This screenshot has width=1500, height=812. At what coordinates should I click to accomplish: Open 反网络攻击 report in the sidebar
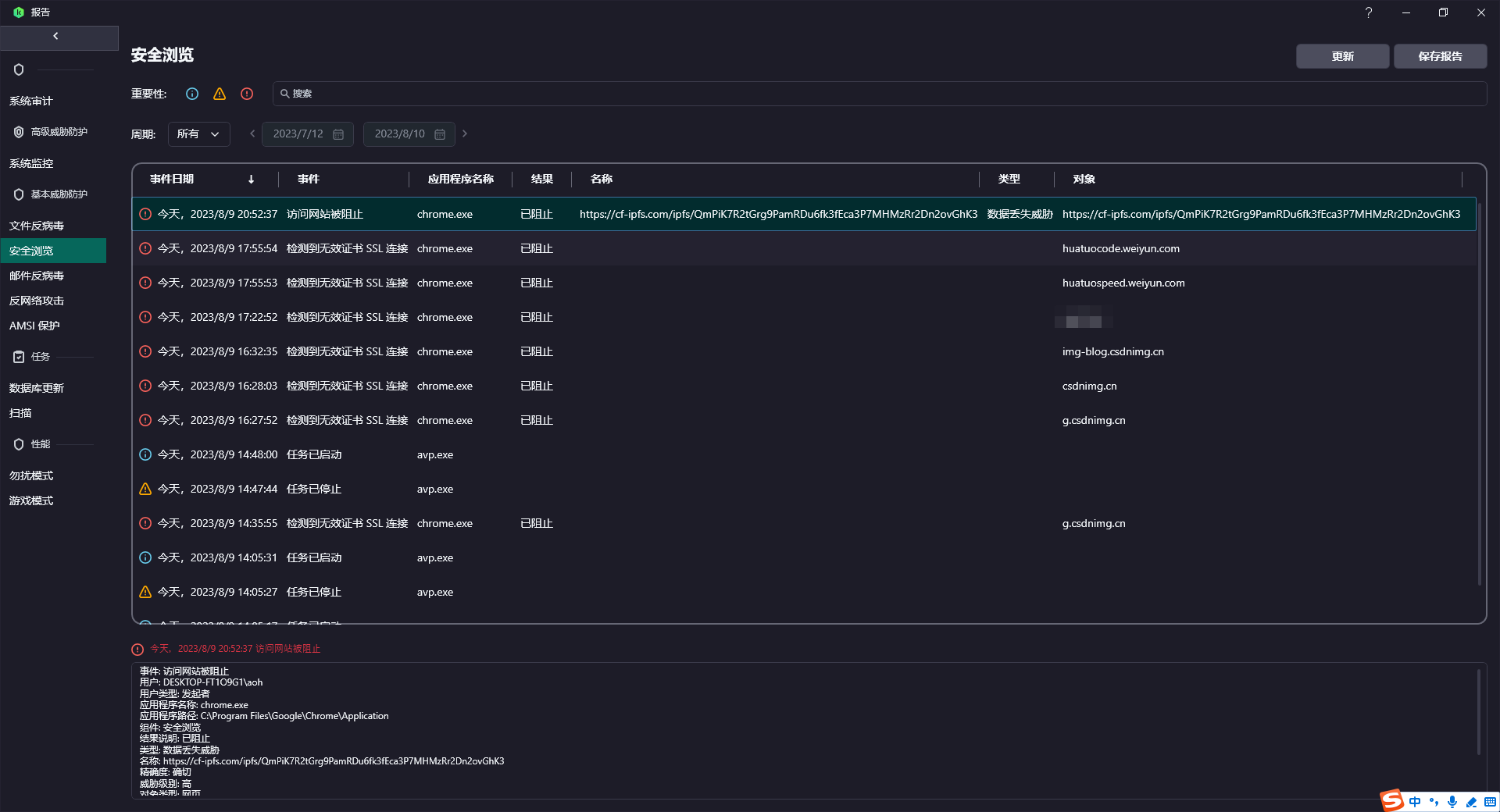(x=37, y=301)
